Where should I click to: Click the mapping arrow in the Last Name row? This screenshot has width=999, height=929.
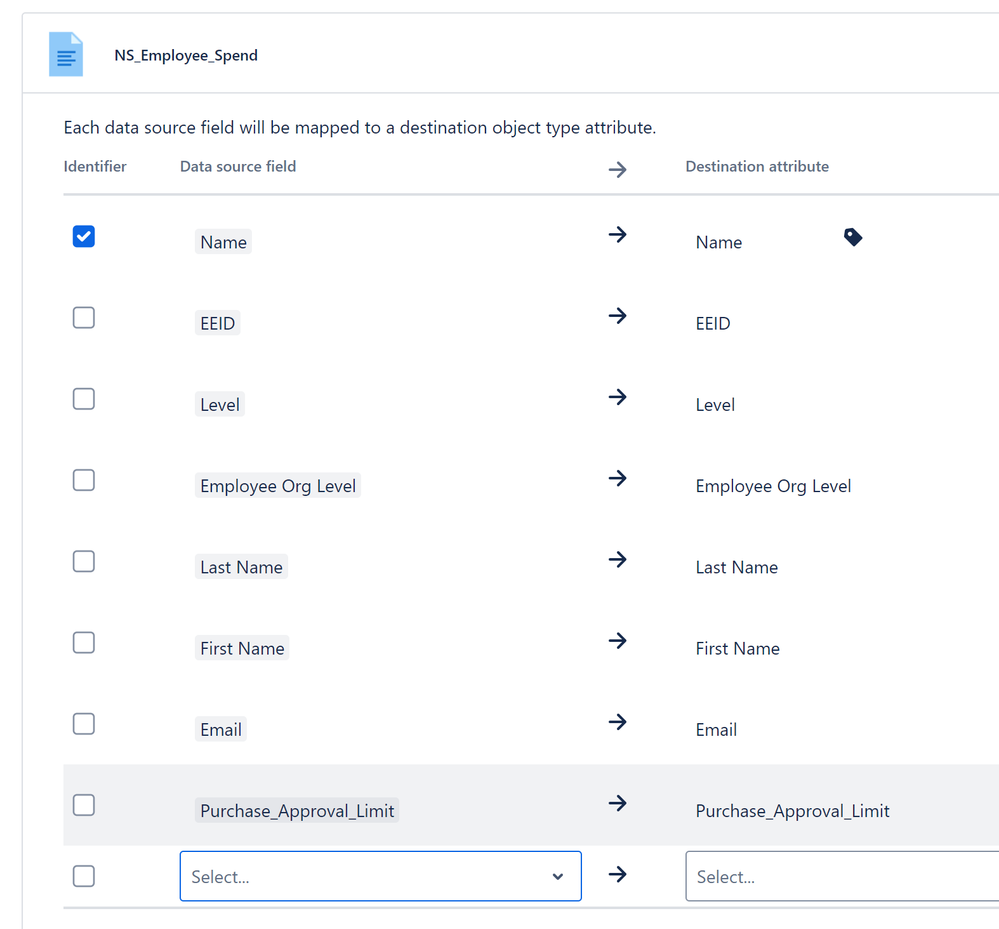(x=617, y=560)
